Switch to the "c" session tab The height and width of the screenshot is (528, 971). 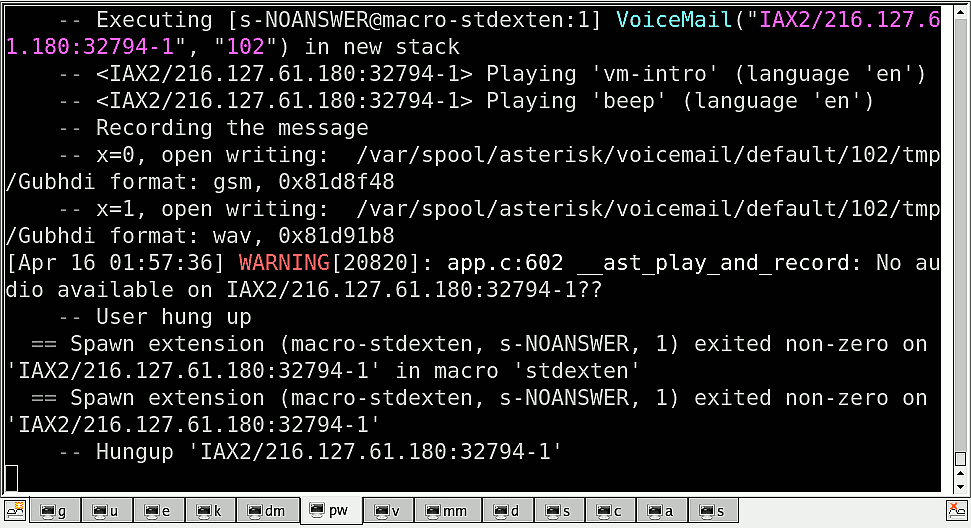coord(610,511)
